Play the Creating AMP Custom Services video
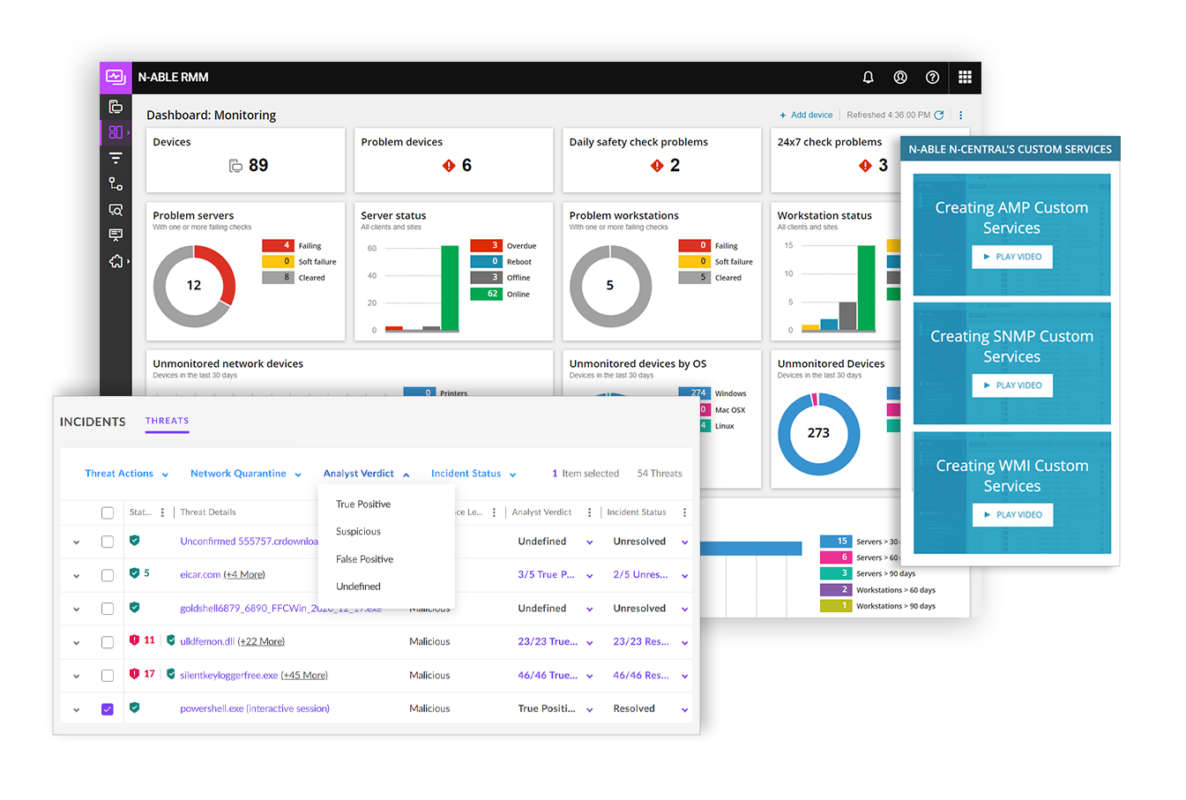The image size is (1186, 800). click(x=1012, y=257)
